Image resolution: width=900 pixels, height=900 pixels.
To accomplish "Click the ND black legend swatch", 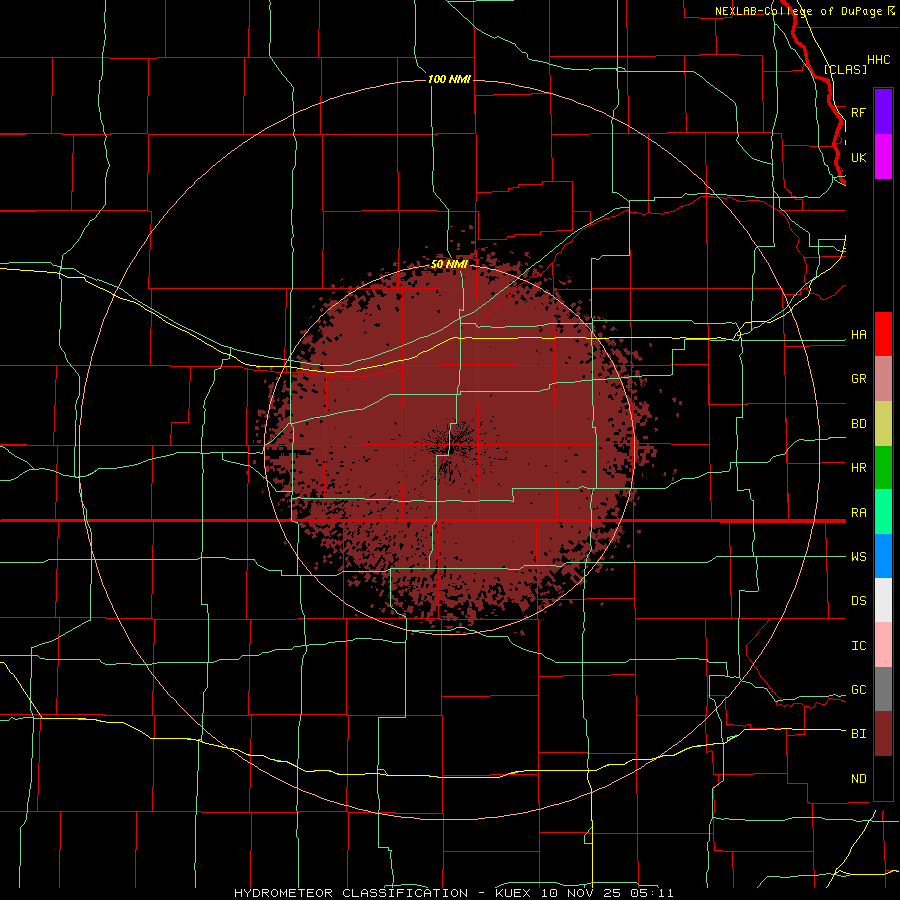I will pyautogui.click(x=883, y=778).
